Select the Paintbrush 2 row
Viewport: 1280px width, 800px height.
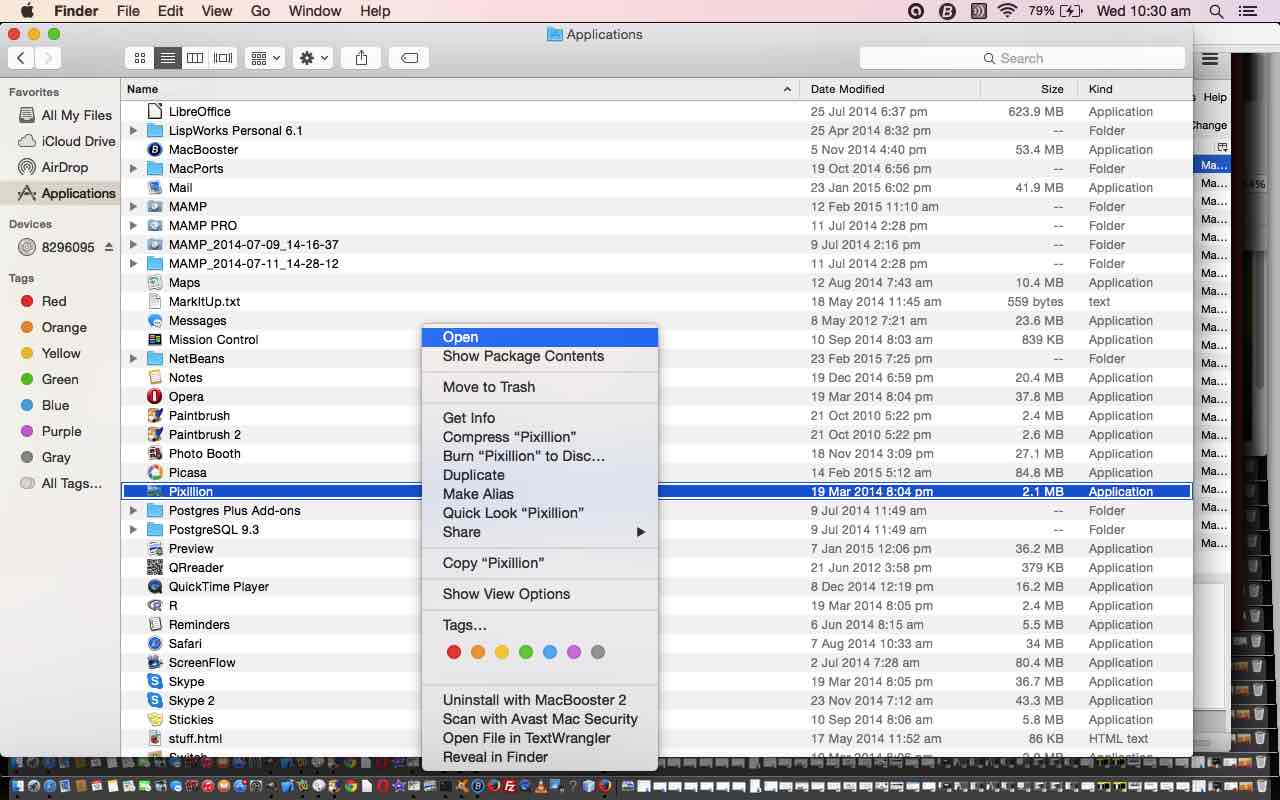[656, 434]
